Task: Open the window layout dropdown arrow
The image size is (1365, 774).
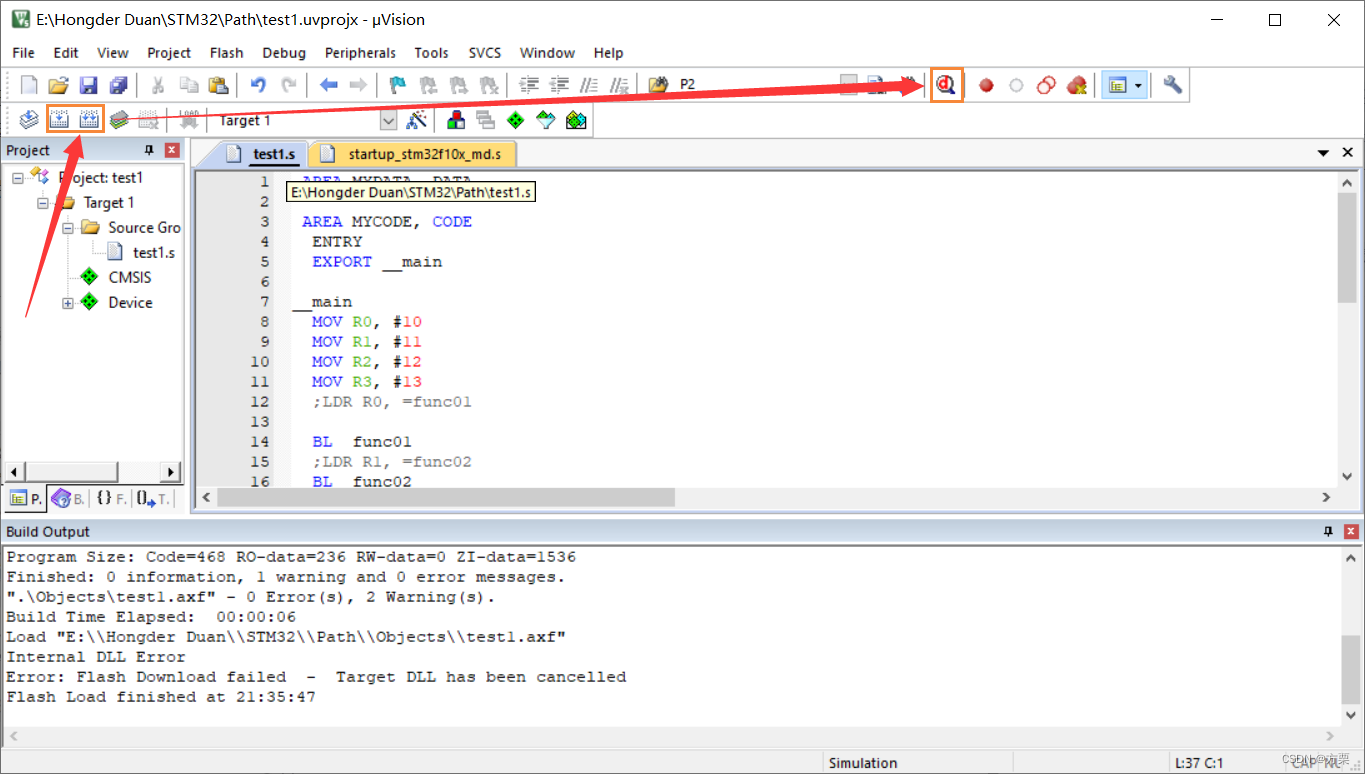Action: tap(1138, 86)
